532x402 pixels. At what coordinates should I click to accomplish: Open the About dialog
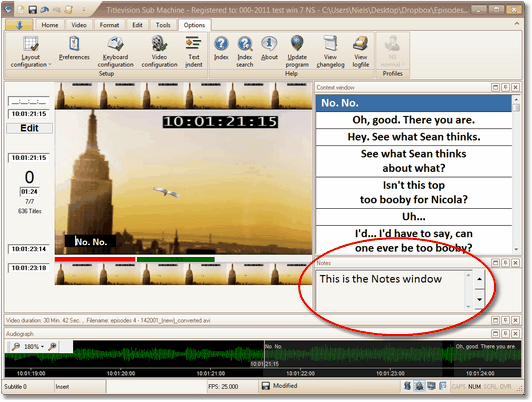tap(269, 48)
